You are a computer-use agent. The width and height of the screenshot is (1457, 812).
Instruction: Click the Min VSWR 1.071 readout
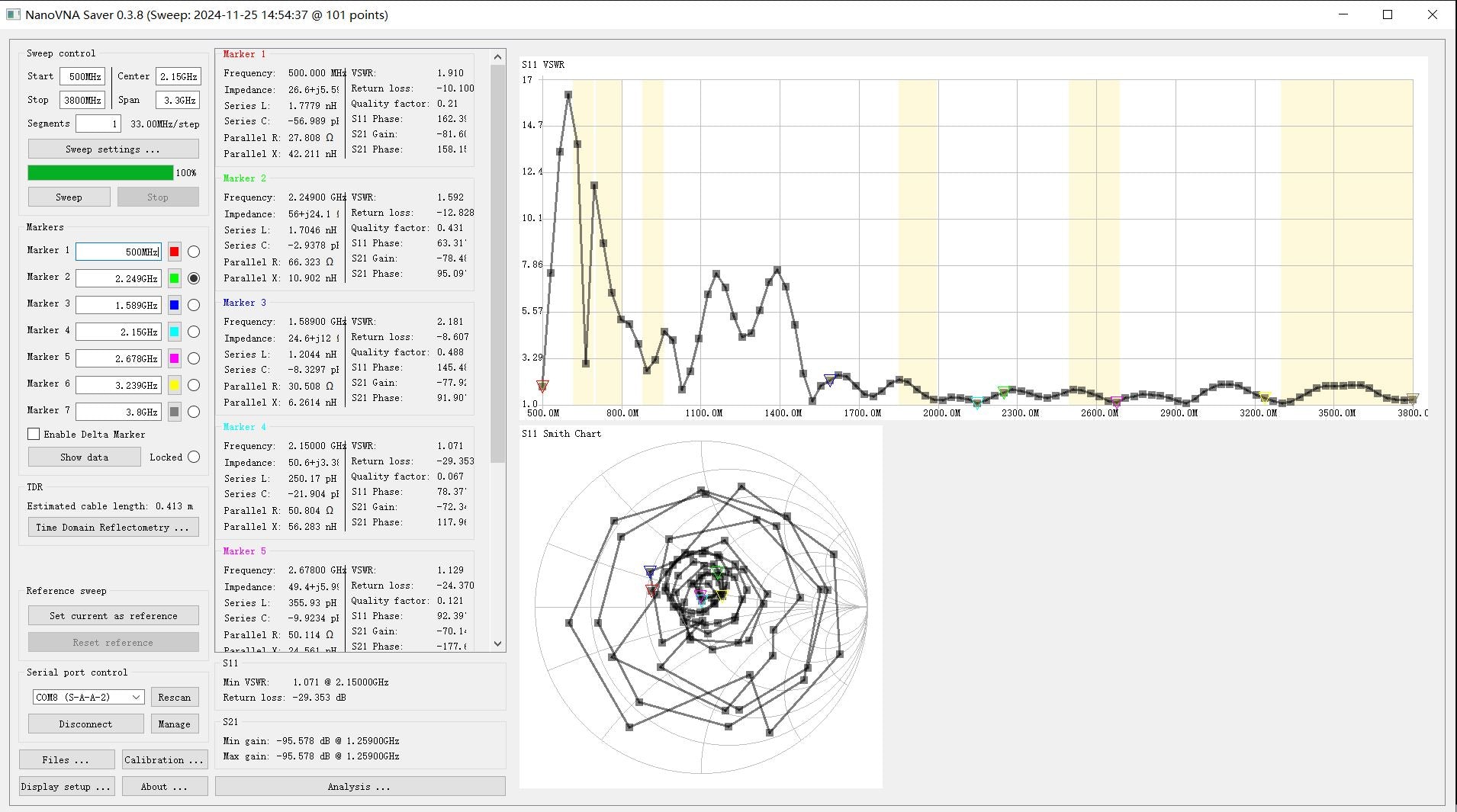click(306, 682)
